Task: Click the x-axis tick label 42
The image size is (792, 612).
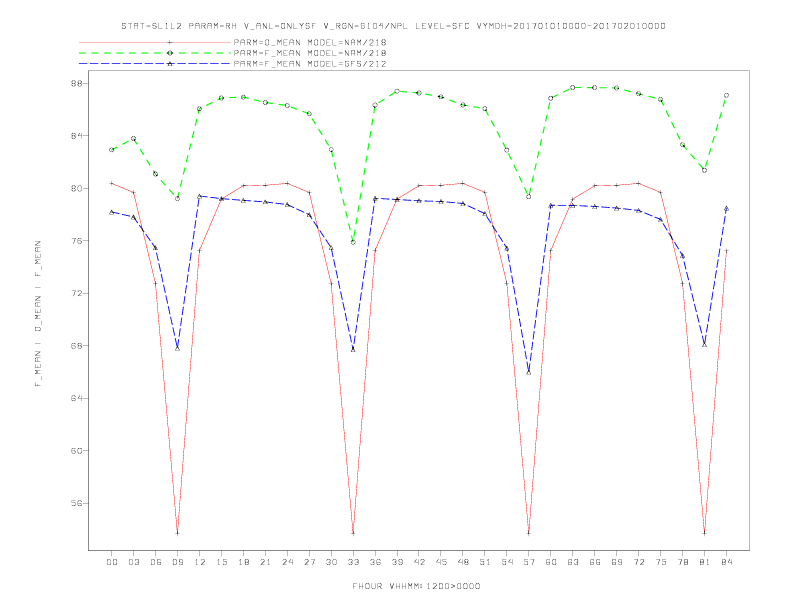Action: click(419, 562)
